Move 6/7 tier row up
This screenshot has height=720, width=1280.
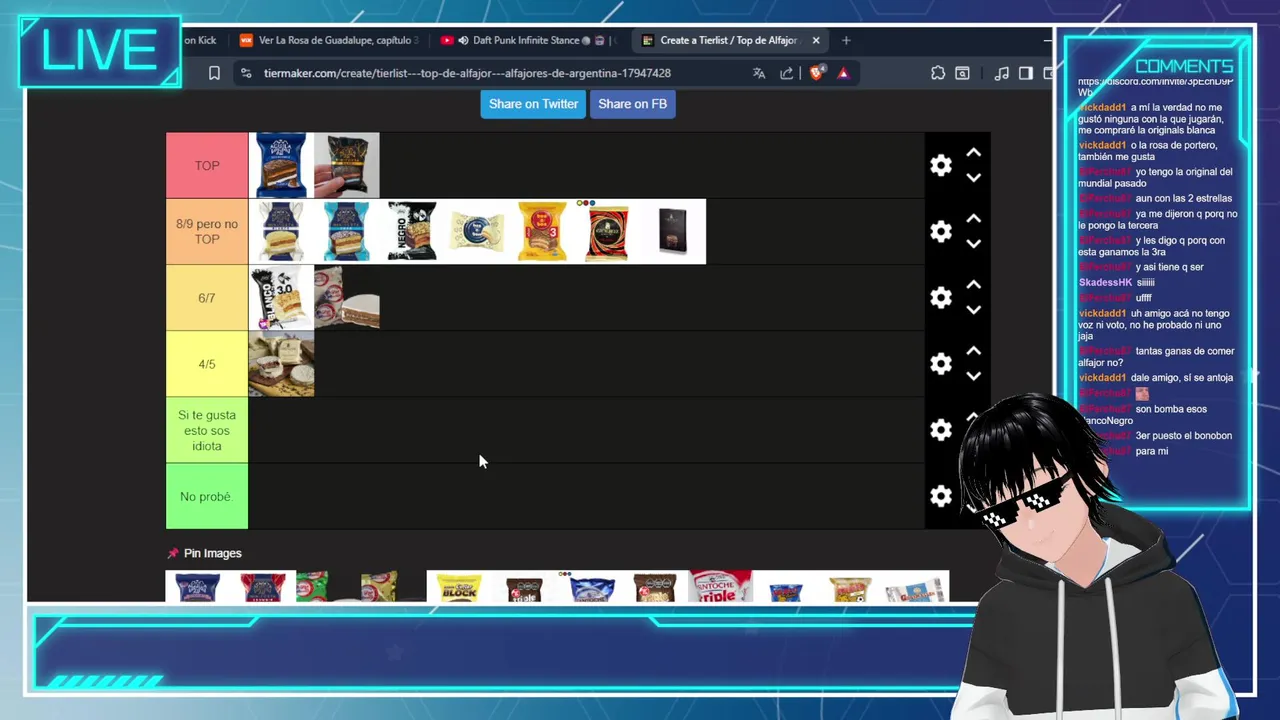(x=973, y=285)
